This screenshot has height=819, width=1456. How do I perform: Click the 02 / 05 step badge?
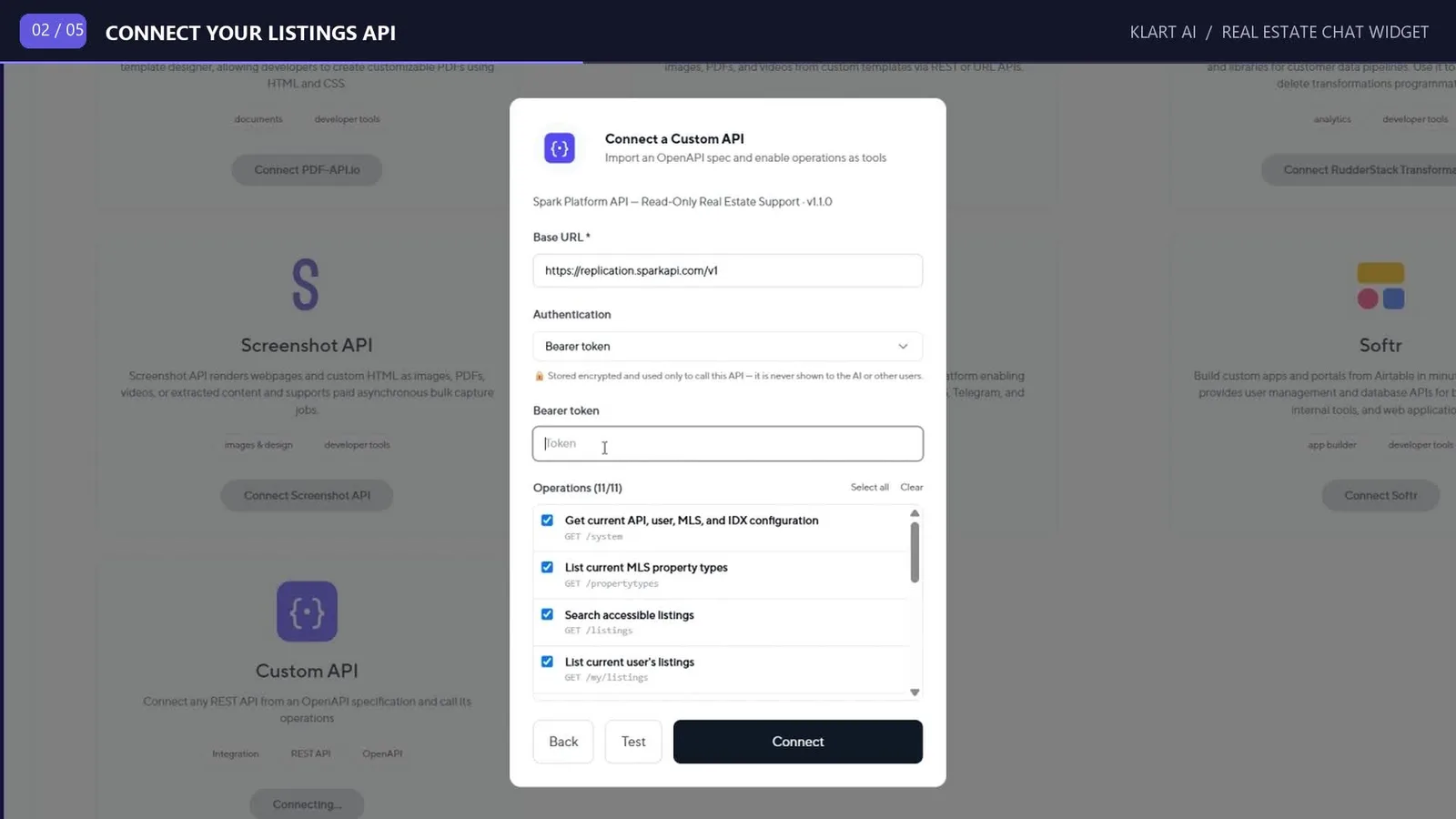(x=54, y=31)
